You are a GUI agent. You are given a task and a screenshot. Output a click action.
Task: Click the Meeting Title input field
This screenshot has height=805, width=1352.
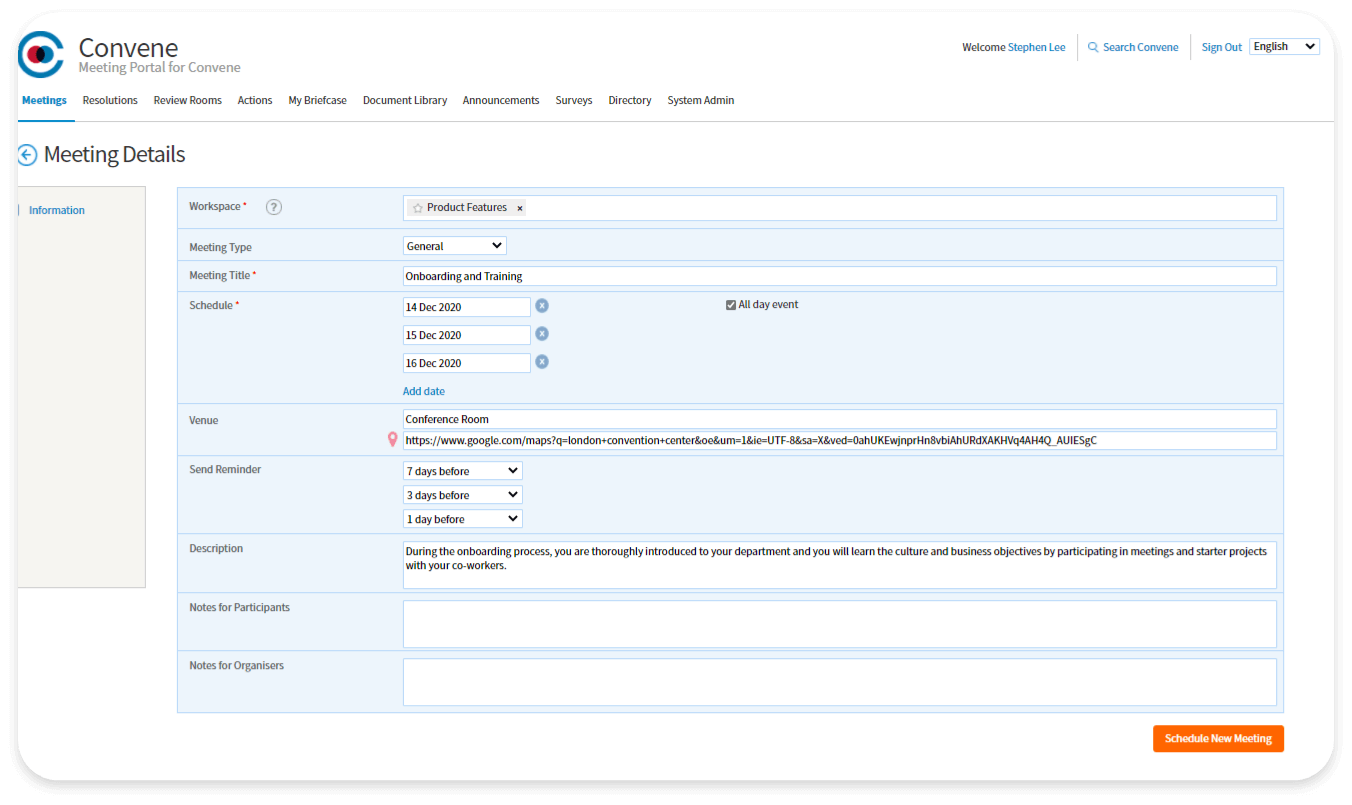point(839,276)
